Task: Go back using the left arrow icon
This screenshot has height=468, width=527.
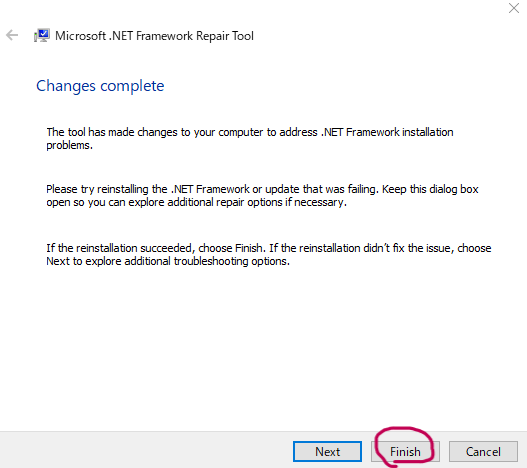Action: [12, 35]
